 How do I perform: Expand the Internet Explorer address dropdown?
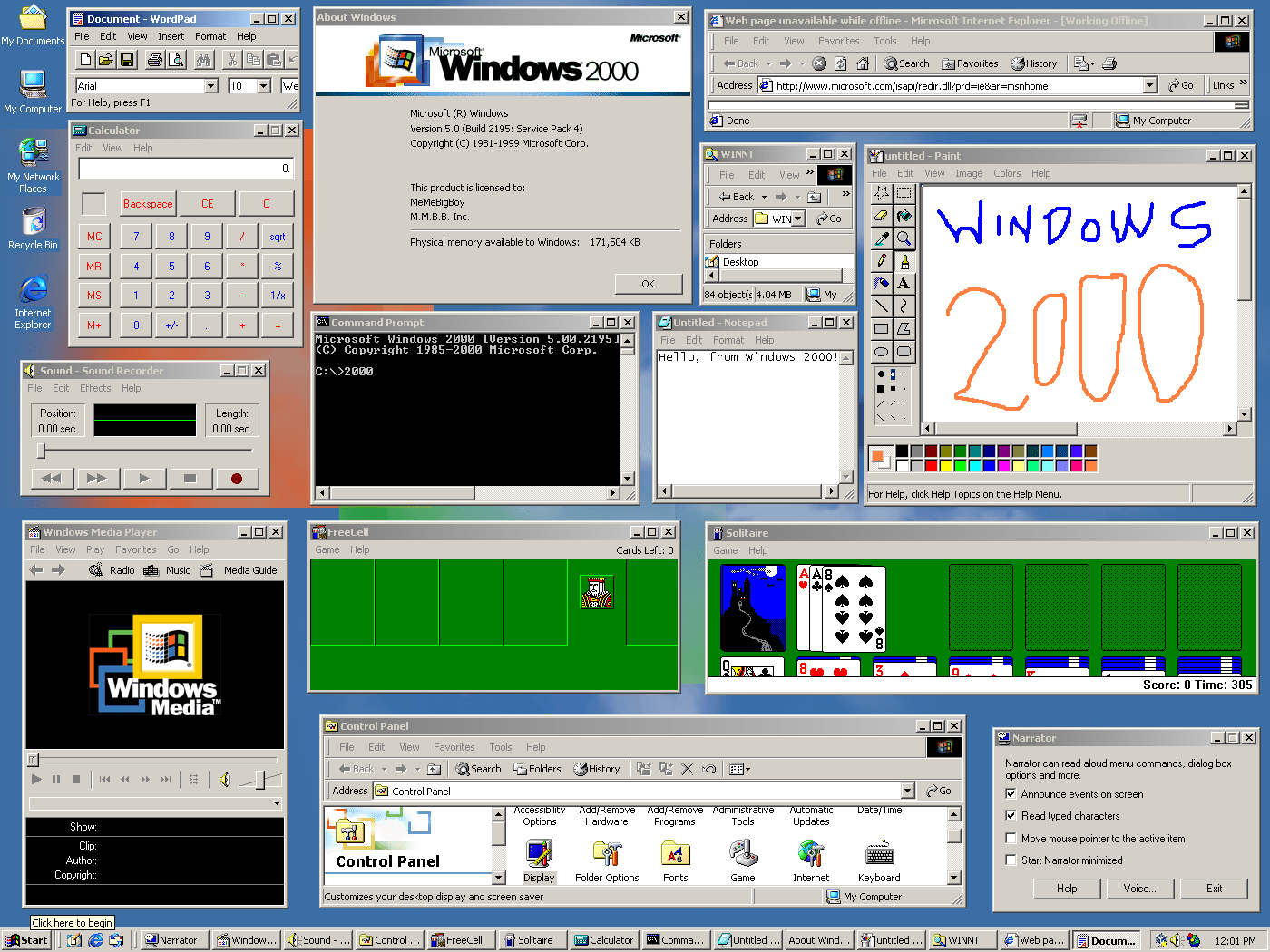[x=1150, y=85]
